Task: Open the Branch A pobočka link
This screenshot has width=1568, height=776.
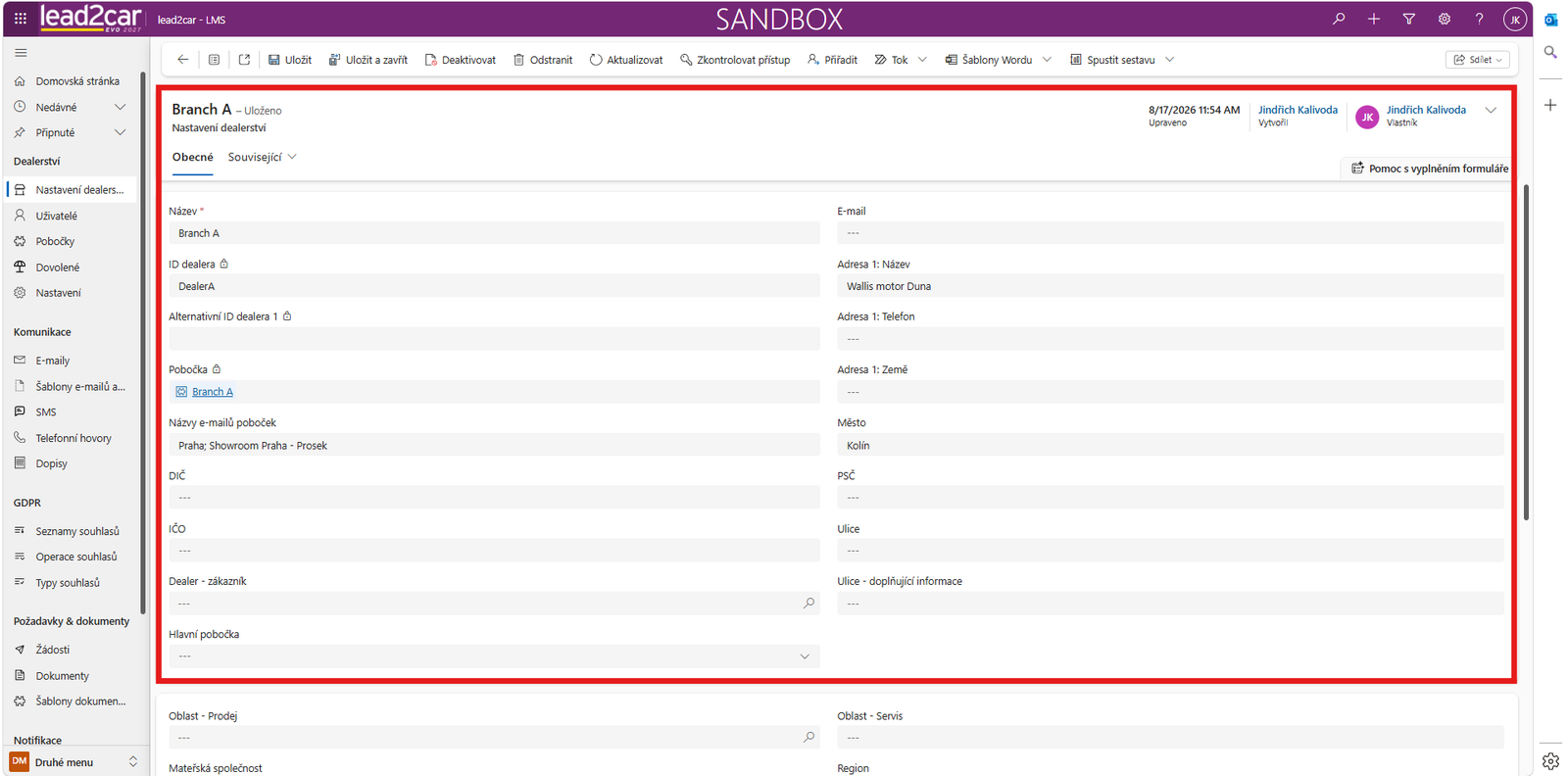Action: click(213, 392)
